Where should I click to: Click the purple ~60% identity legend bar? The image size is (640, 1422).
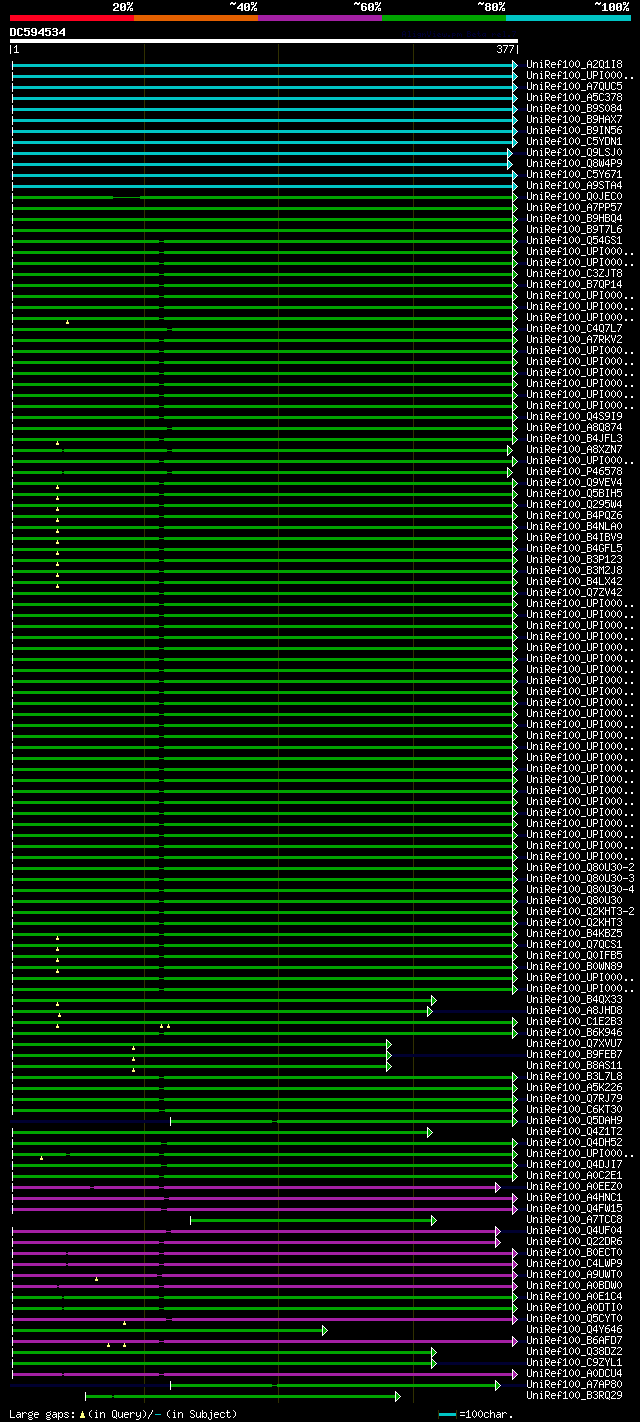[x=320, y=17]
